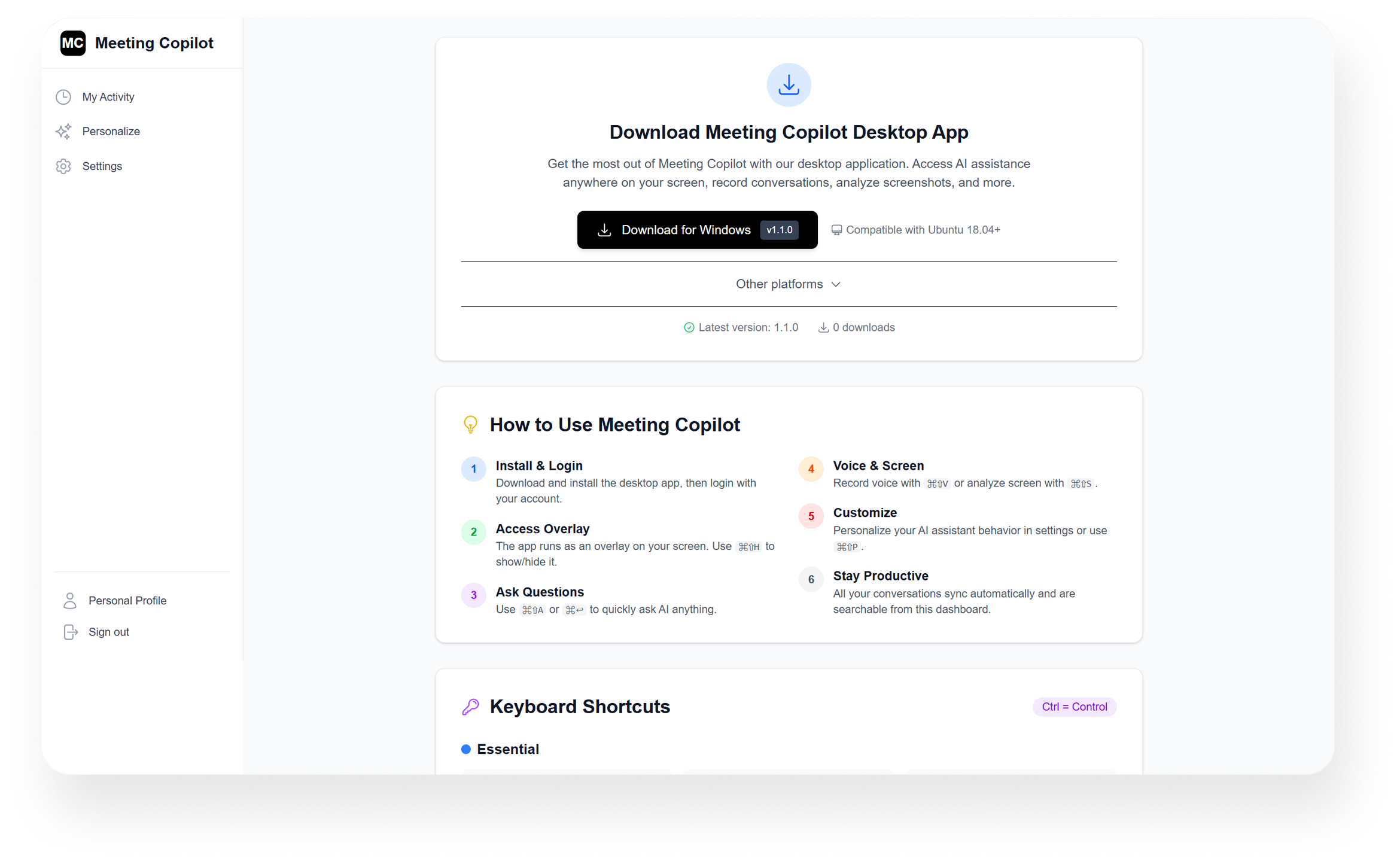
Task: Open Personal Profile
Action: (127, 600)
